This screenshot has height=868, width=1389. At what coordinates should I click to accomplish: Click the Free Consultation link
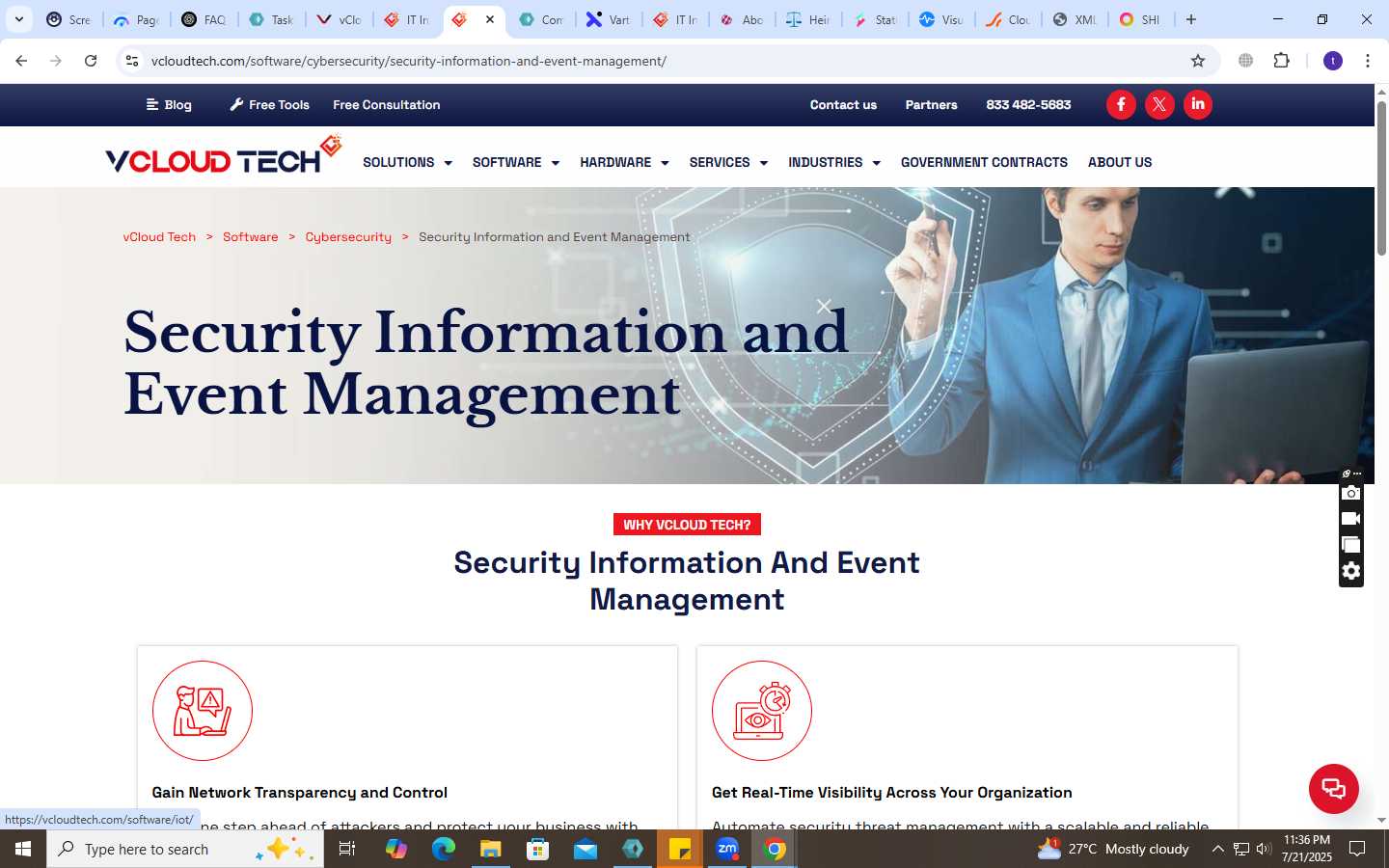tap(387, 104)
